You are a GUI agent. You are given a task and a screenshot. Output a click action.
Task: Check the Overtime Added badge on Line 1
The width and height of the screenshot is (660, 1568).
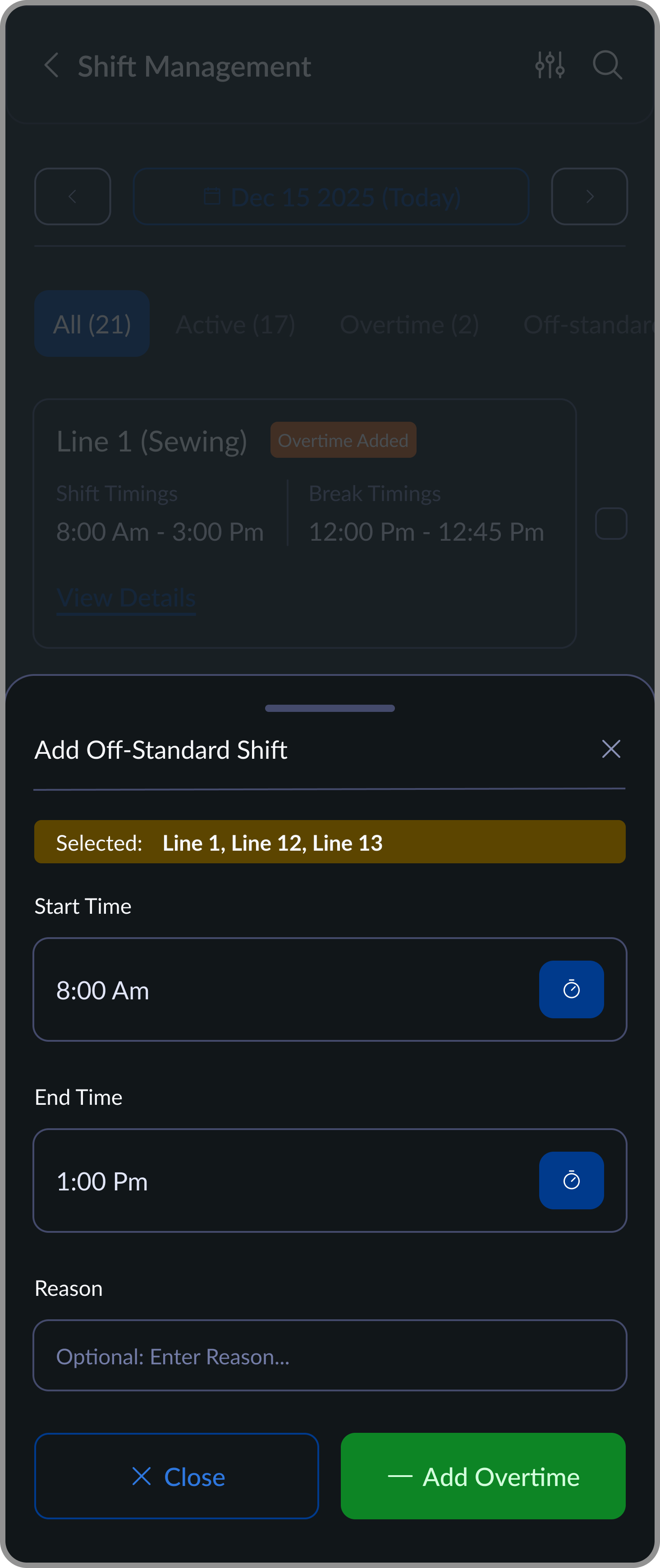[343, 439]
